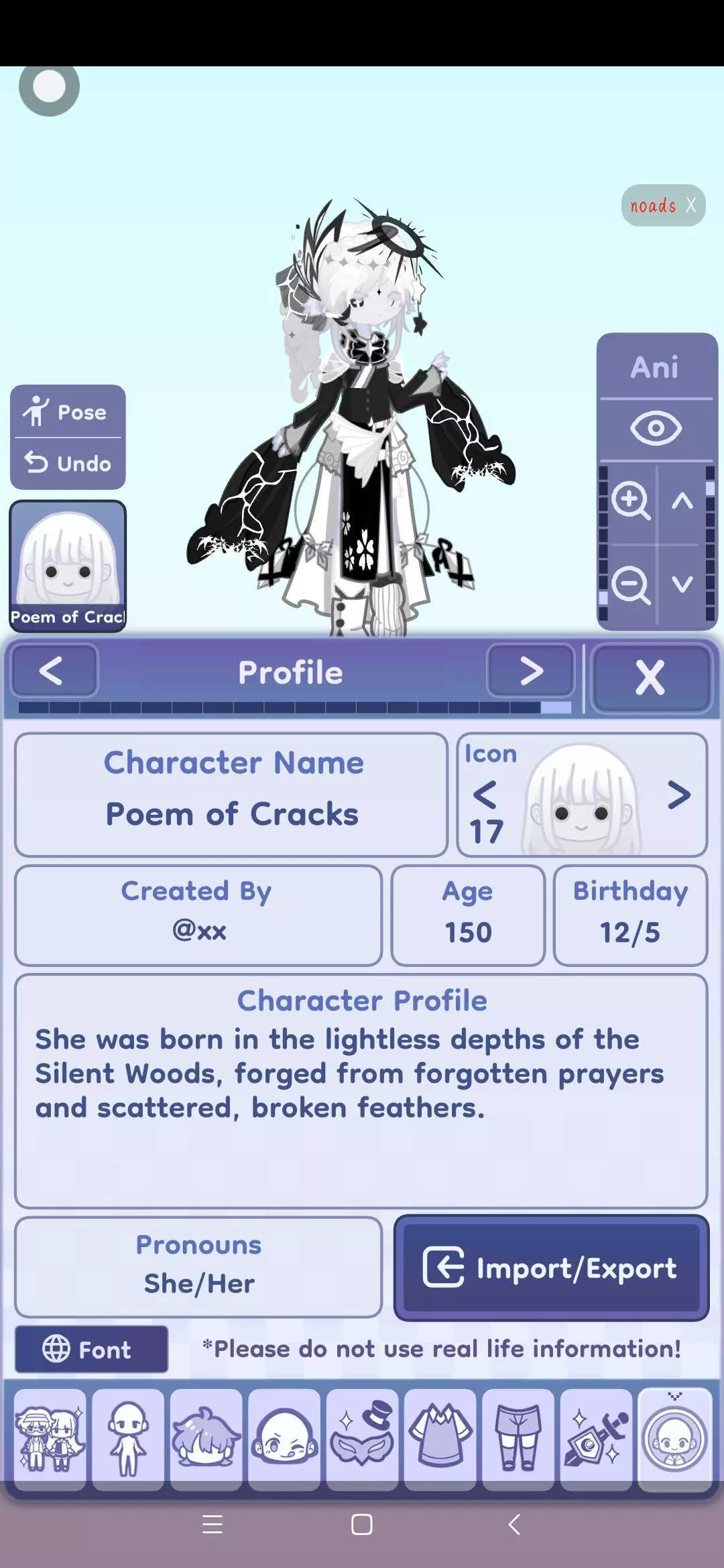Viewport: 724px width, 1568px height.
Task: Open the hair customization tab icon
Action: coord(206,1439)
